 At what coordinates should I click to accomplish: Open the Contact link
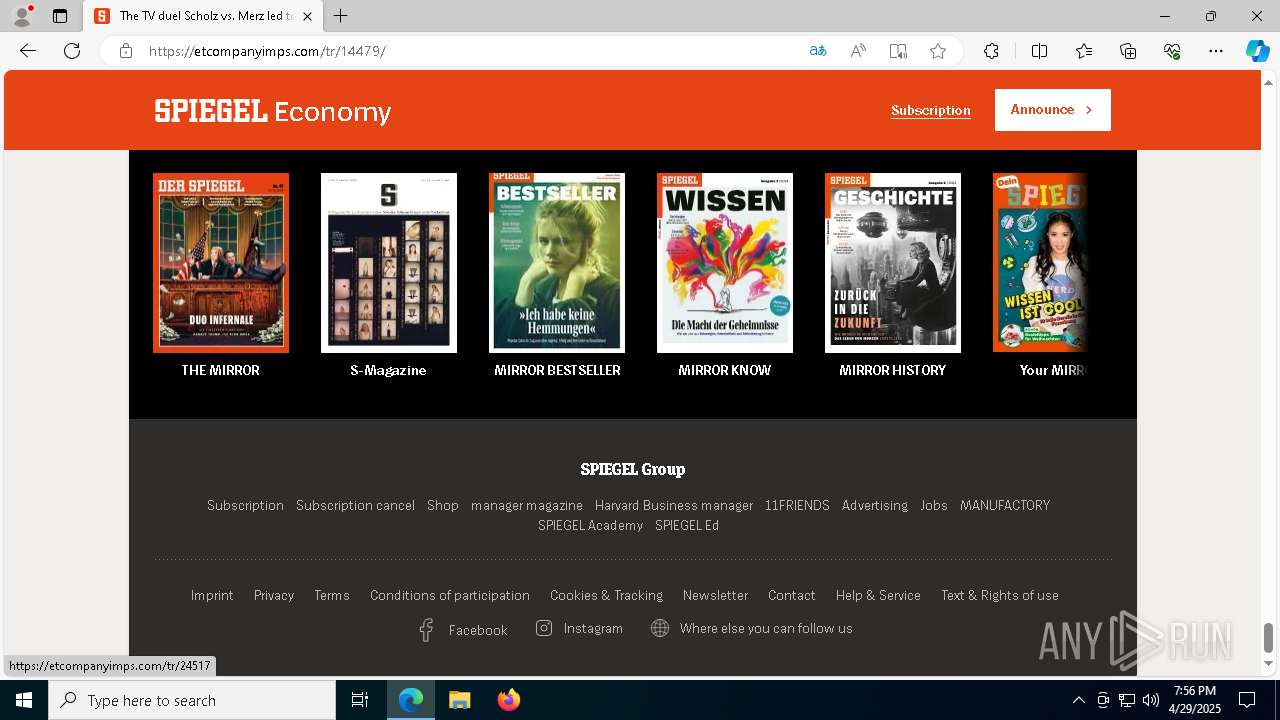[x=792, y=595]
